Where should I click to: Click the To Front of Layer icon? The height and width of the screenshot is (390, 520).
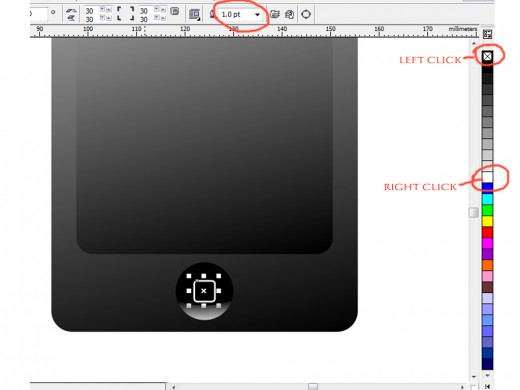click(x=275, y=14)
